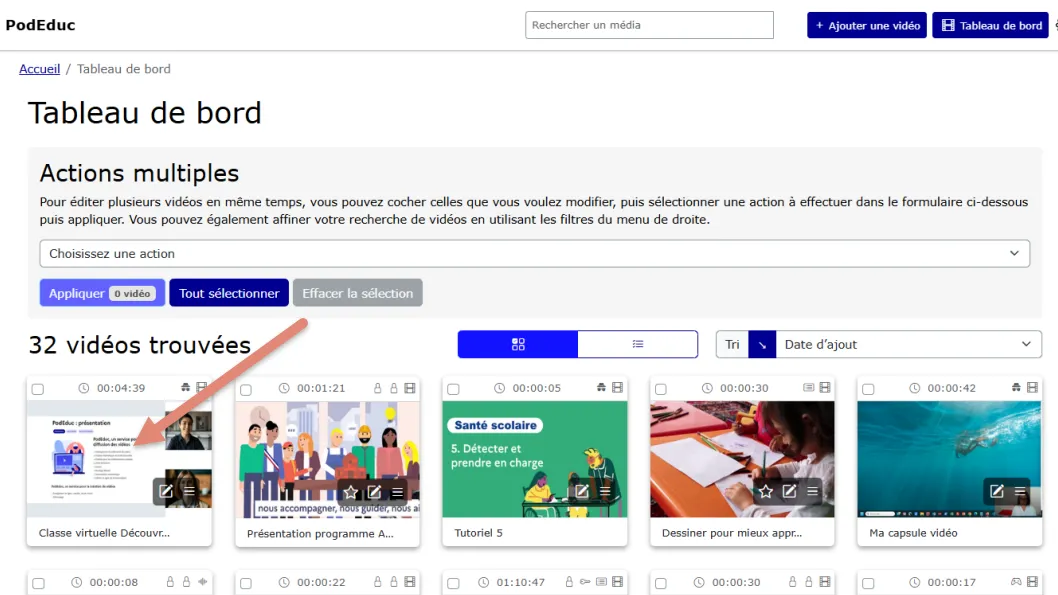
Task: Click the edit icon on Classe virtuelle card
Action: pyautogui.click(x=165, y=491)
